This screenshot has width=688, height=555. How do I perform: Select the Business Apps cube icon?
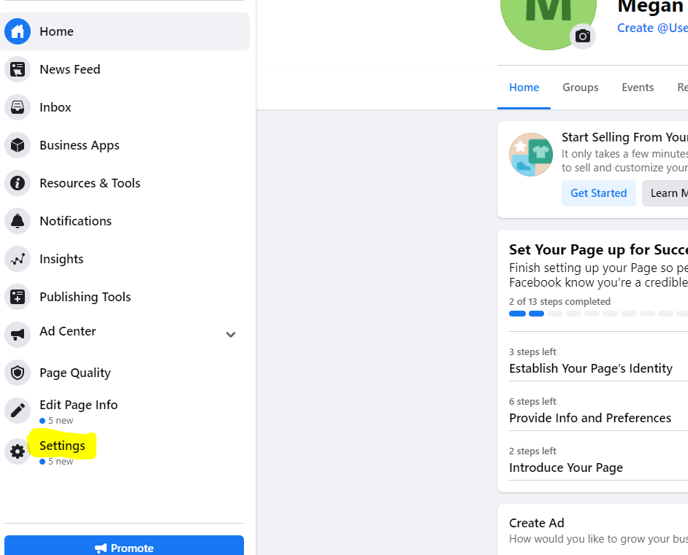[x=18, y=145]
